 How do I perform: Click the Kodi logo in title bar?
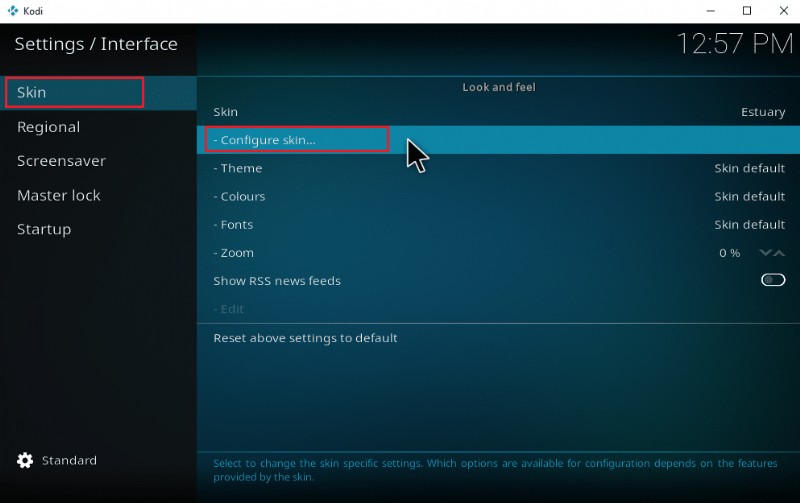[x=13, y=11]
